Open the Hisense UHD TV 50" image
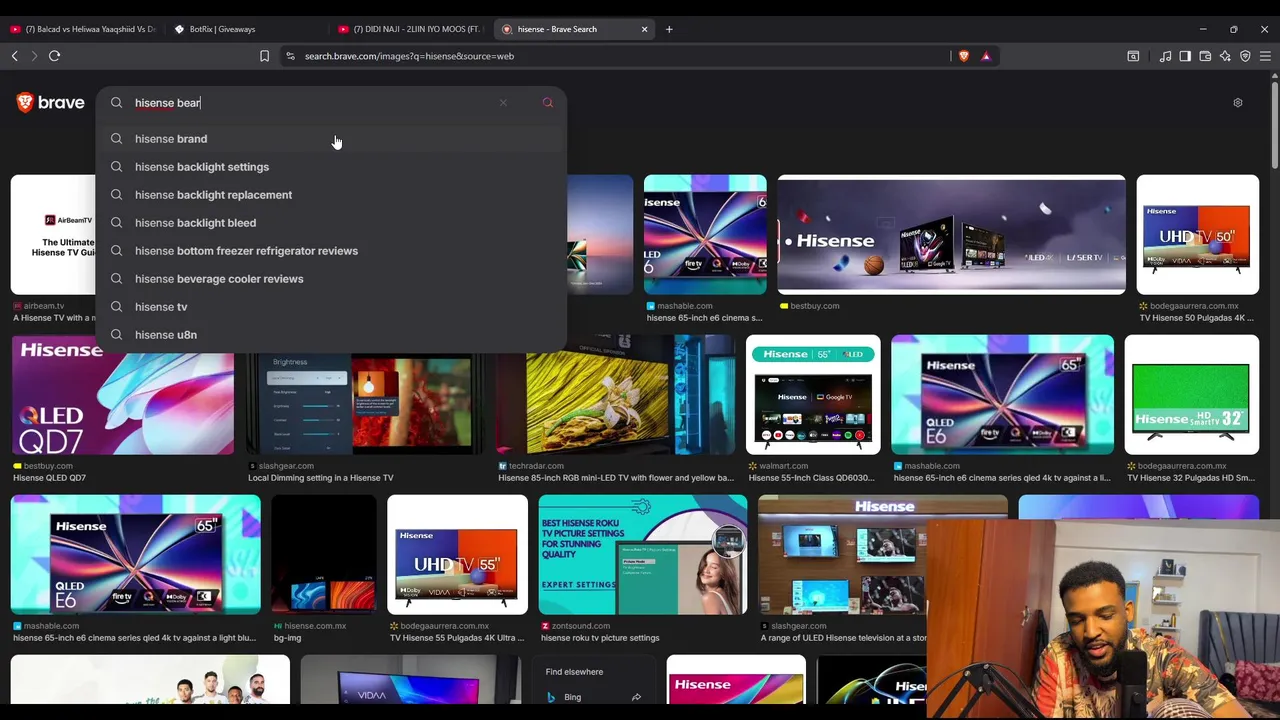1280x720 pixels. pyautogui.click(x=1198, y=234)
